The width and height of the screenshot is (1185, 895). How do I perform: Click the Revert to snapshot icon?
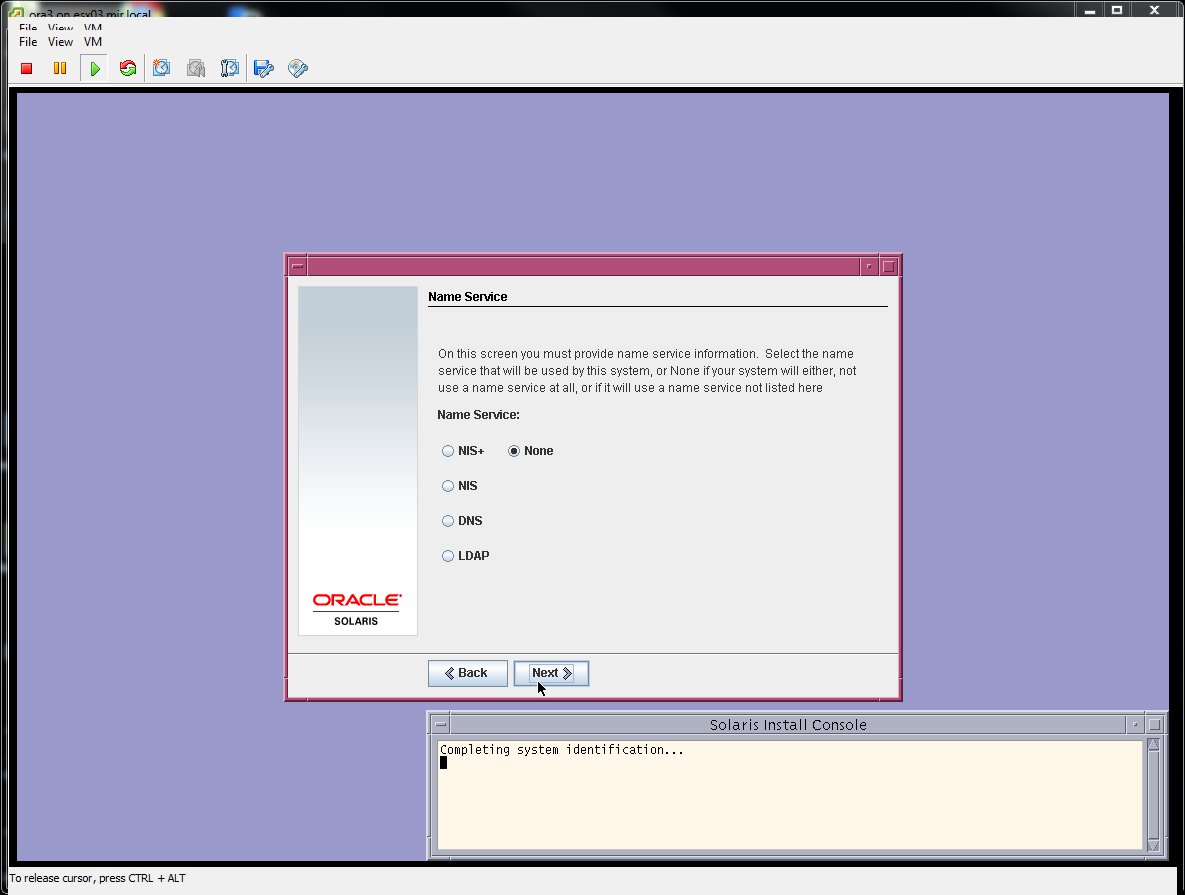point(196,69)
